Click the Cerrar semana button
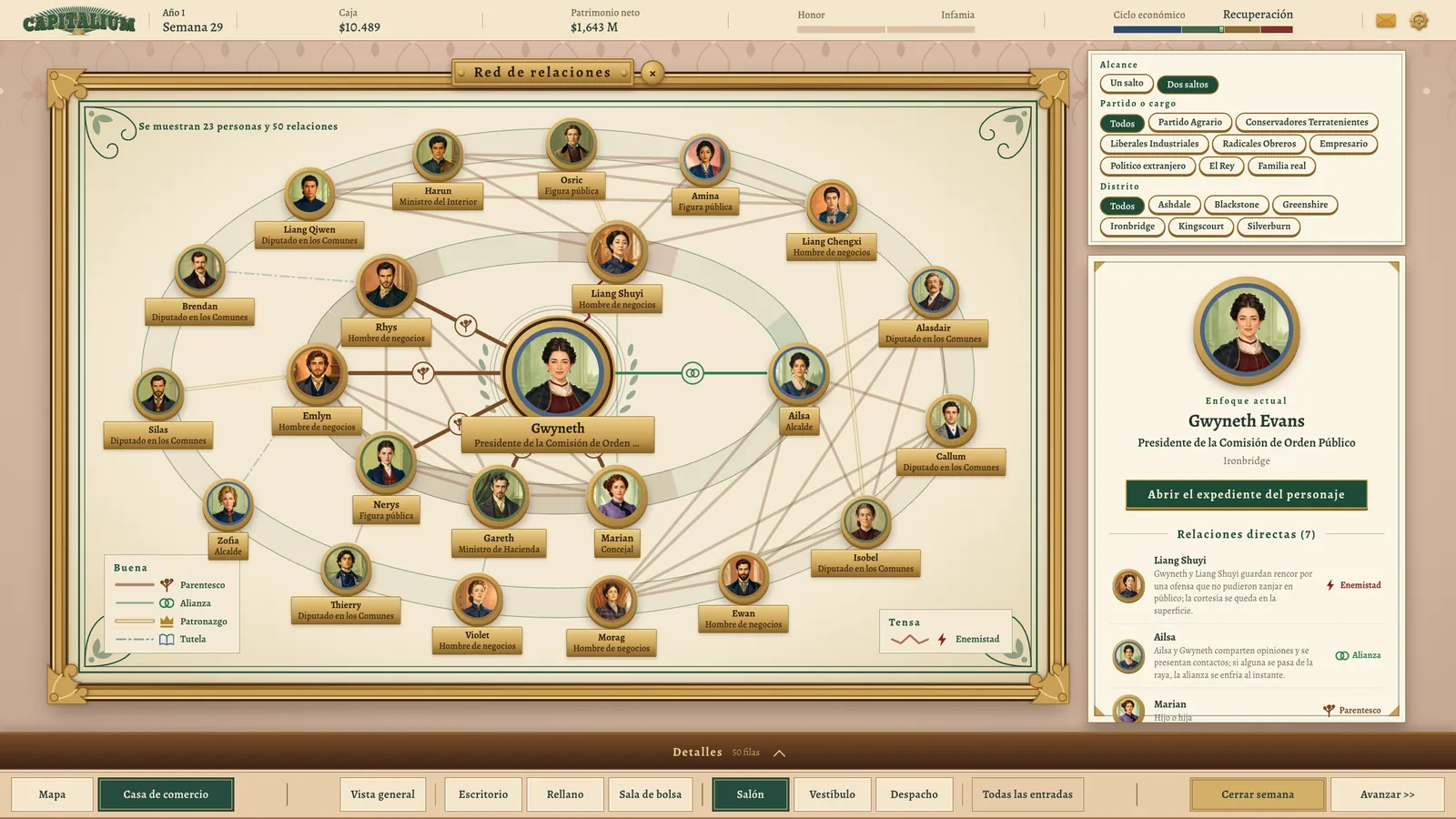This screenshot has height=819, width=1456. click(1258, 794)
